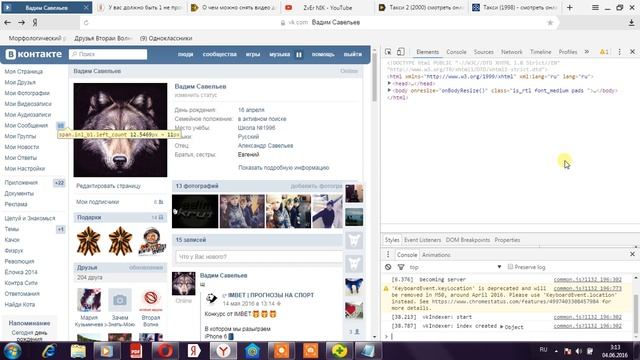Viewport: 640px width, 360px height.
Task: Open 'Приложения' in left menu
Action: (21, 182)
